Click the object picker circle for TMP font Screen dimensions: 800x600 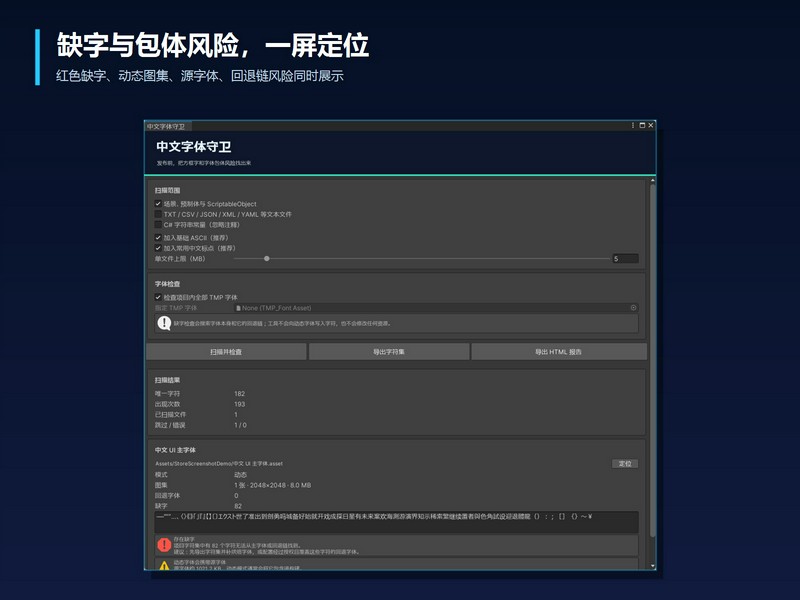pos(633,308)
